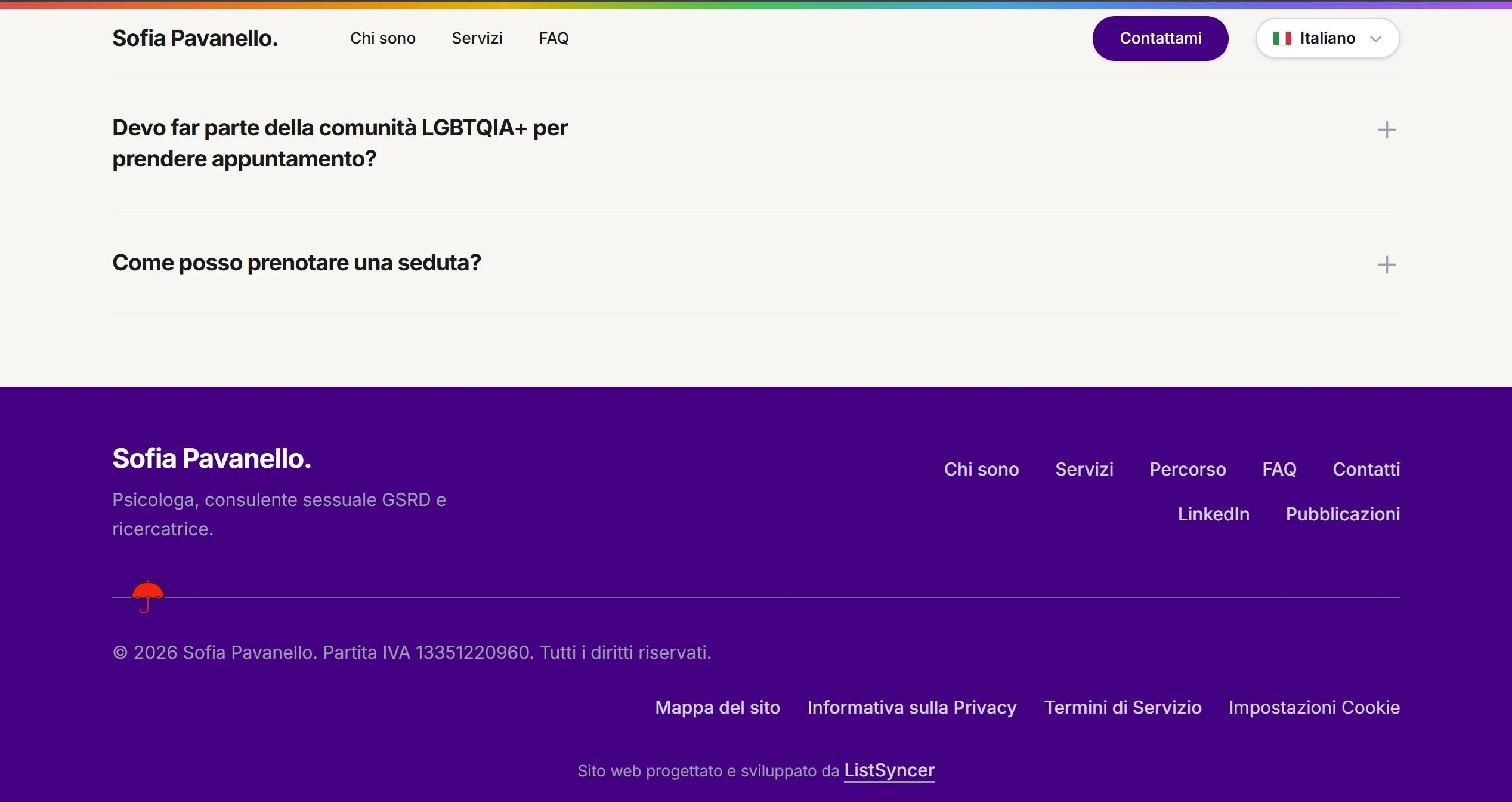Expand "Devo far parte della comunità LGBTQIA+" question
1512x802 pixels.
(756, 143)
